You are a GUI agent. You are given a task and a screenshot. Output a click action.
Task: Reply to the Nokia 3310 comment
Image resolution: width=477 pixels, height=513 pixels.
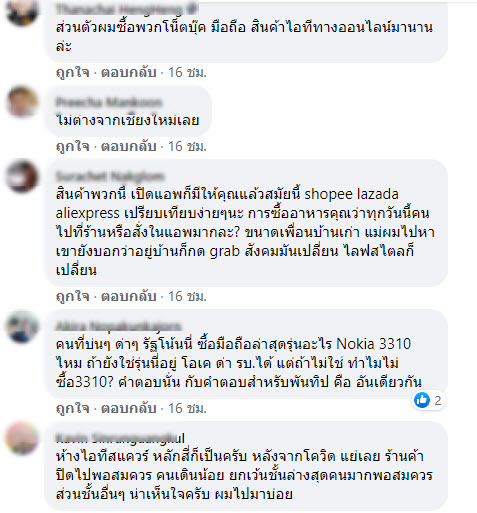coord(129,408)
